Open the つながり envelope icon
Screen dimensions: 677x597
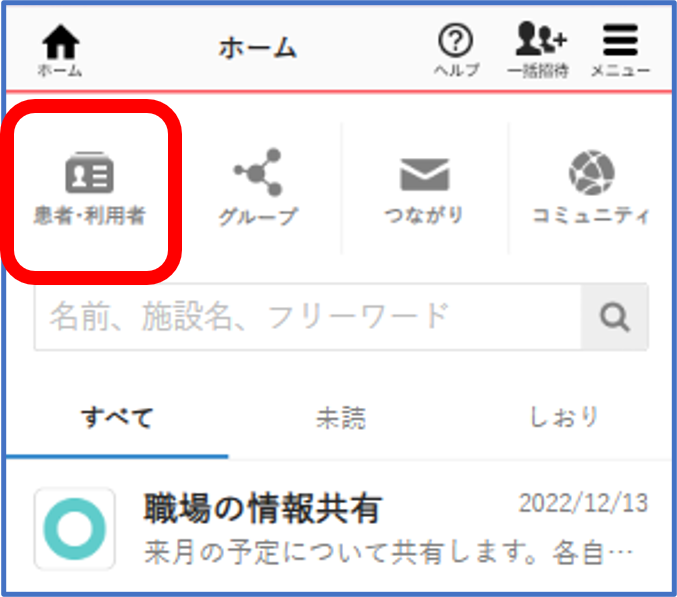[425, 174]
